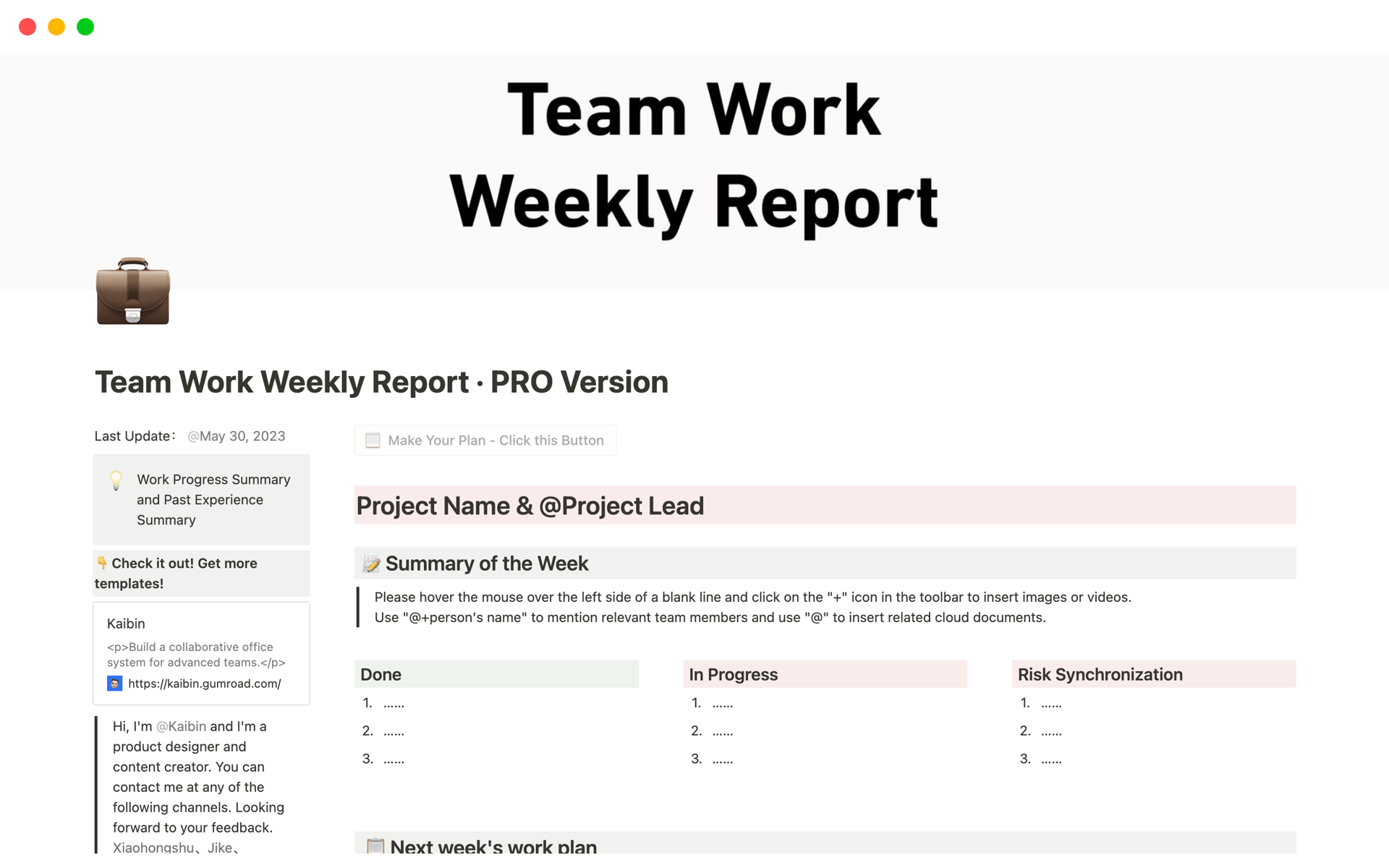The width and height of the screenshot is (1389, 868).
Task: Click the checkbox Make Your Plan button icon
Action: (373, 440)
